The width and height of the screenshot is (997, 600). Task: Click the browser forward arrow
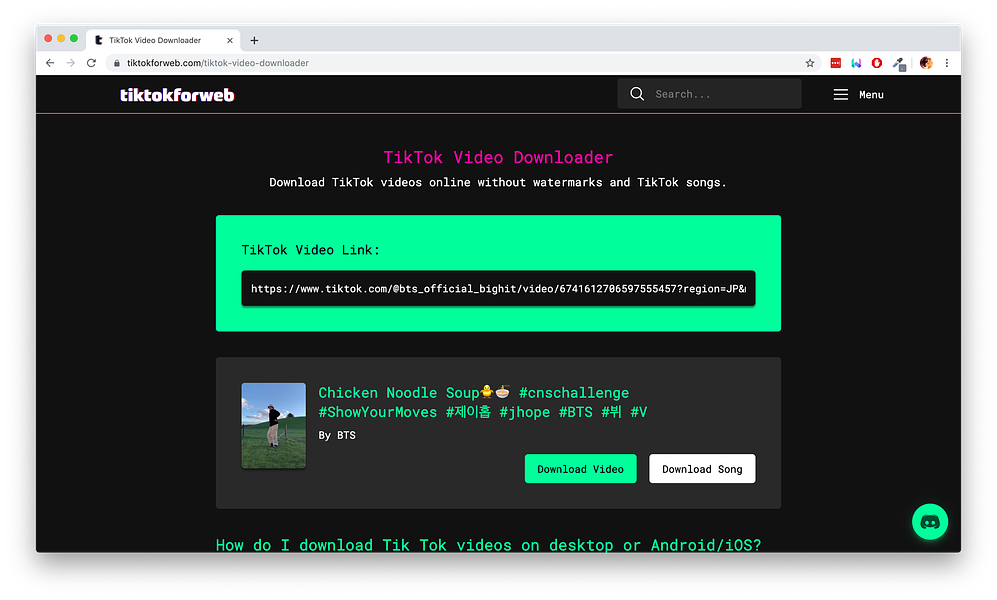click(71, 63)
